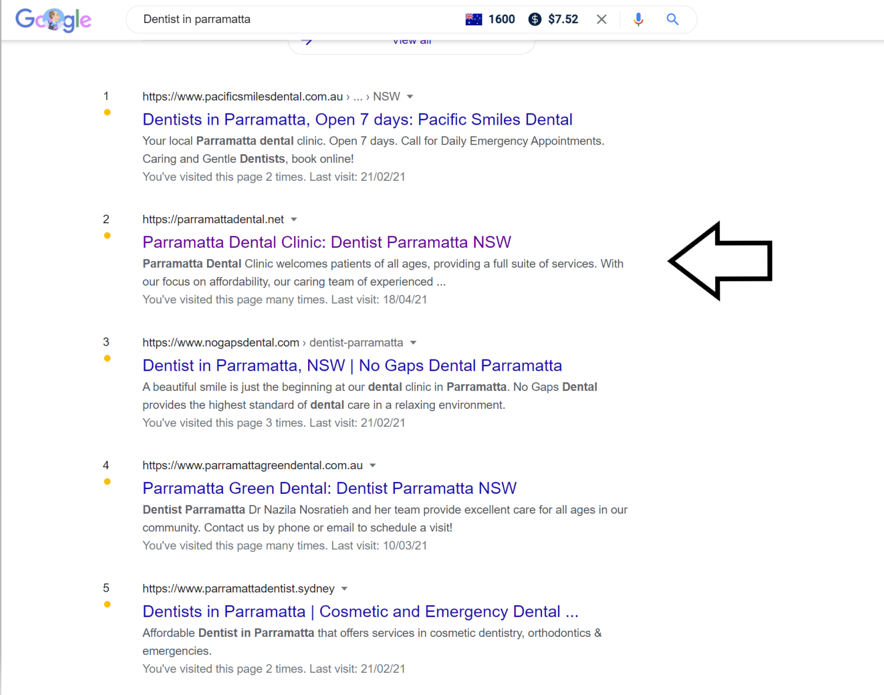This screenshot has height=695, width=884.
Task: Open Cosmetic and Emergency Dental result link
Action: tap(360, 612)
